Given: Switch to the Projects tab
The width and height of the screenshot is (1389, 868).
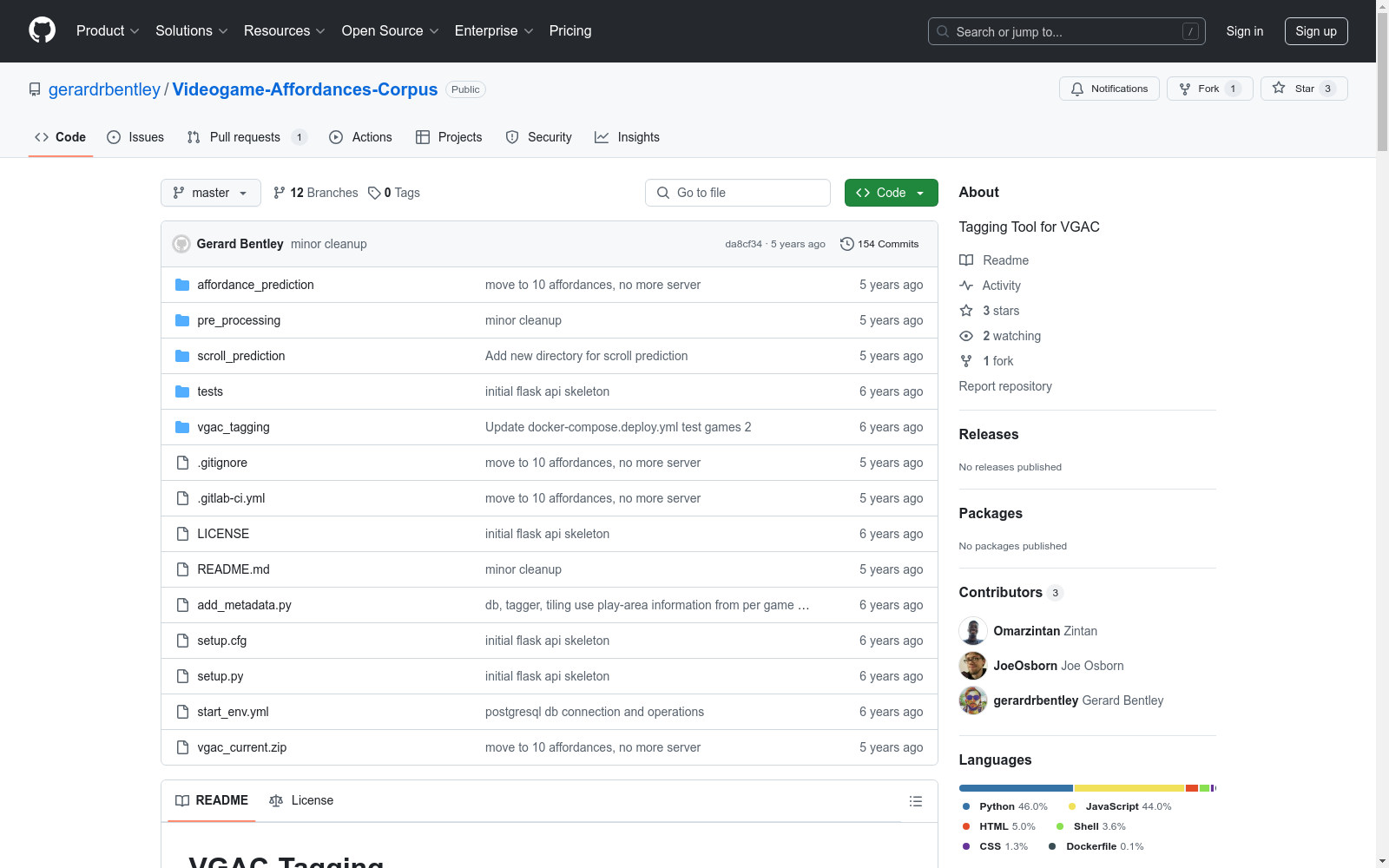Looking at the screenshot, I should pyautogui.click(x=449, y=137).
